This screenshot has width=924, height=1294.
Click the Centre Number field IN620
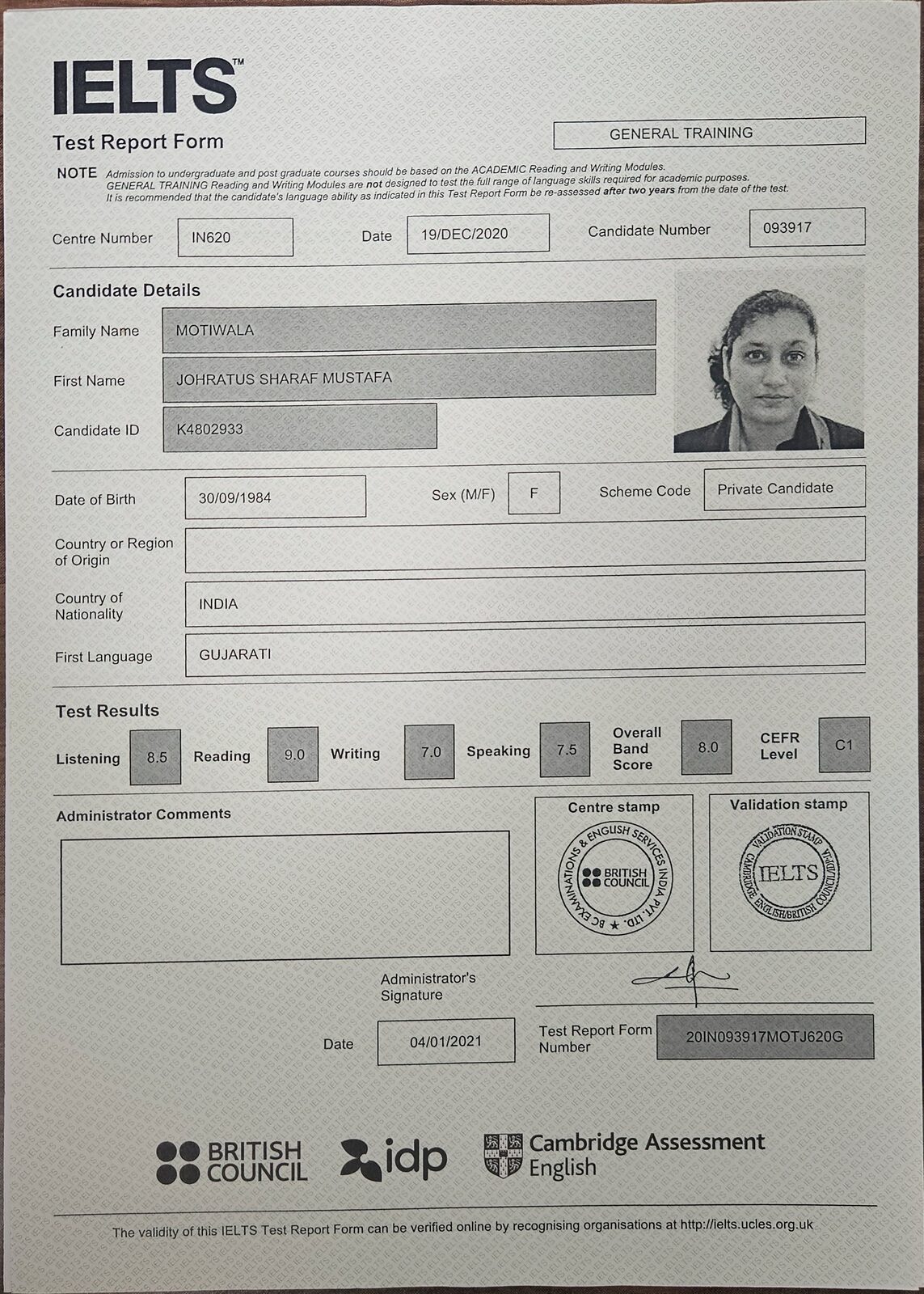click(235, 238)
